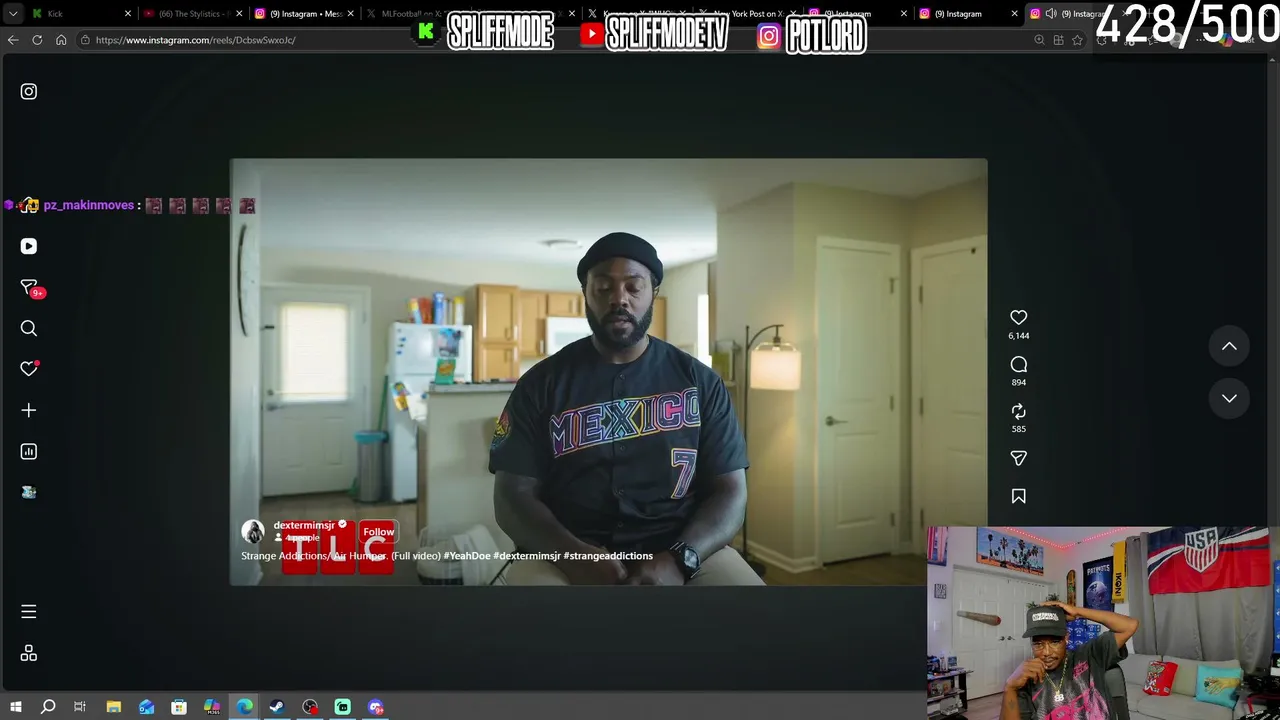Click the 585 reposts count

[1019, 429]
